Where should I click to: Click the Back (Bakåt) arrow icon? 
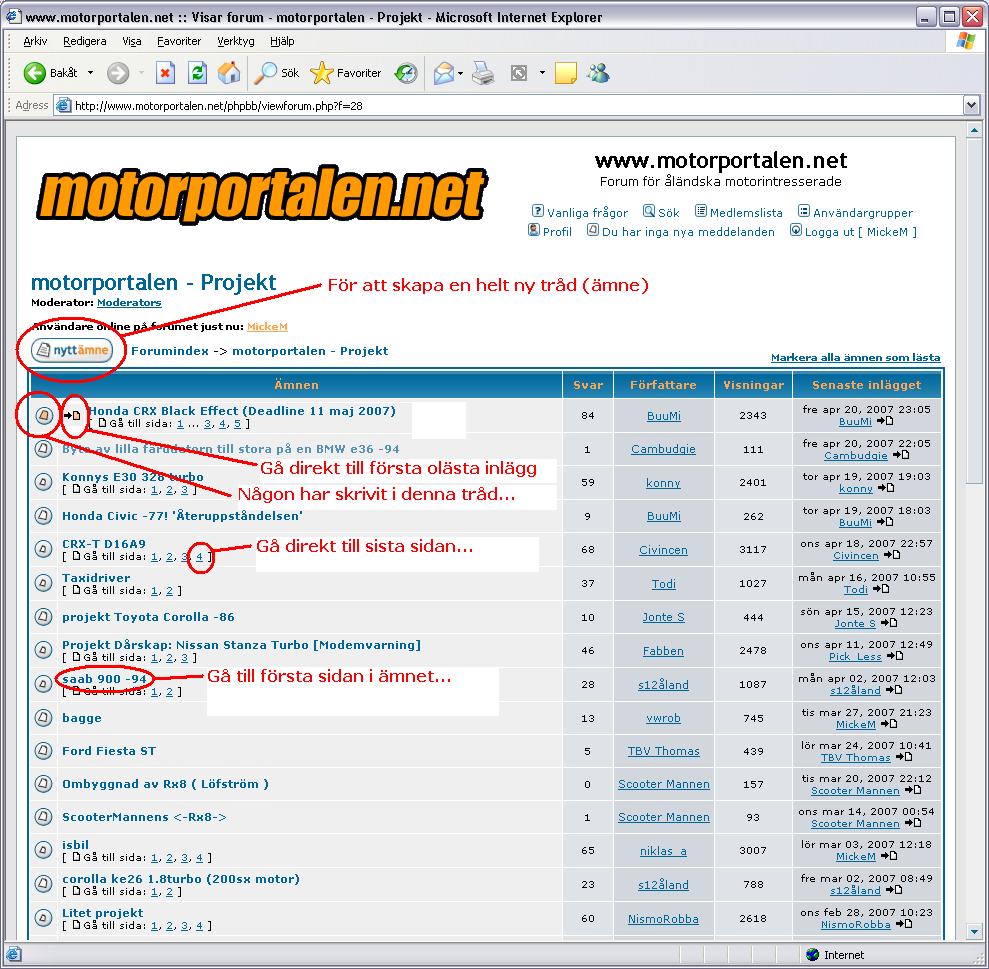(35, 73)
